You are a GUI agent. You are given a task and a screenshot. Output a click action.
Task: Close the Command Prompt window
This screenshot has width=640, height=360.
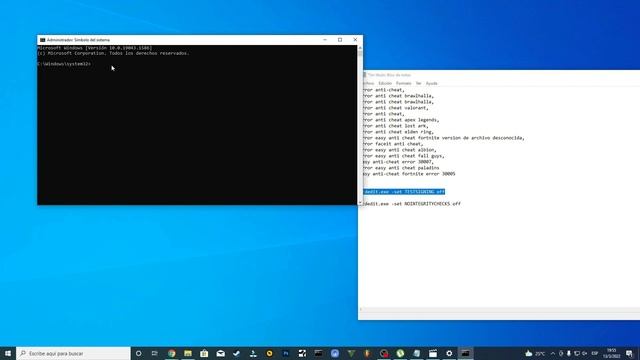point(355,40)
